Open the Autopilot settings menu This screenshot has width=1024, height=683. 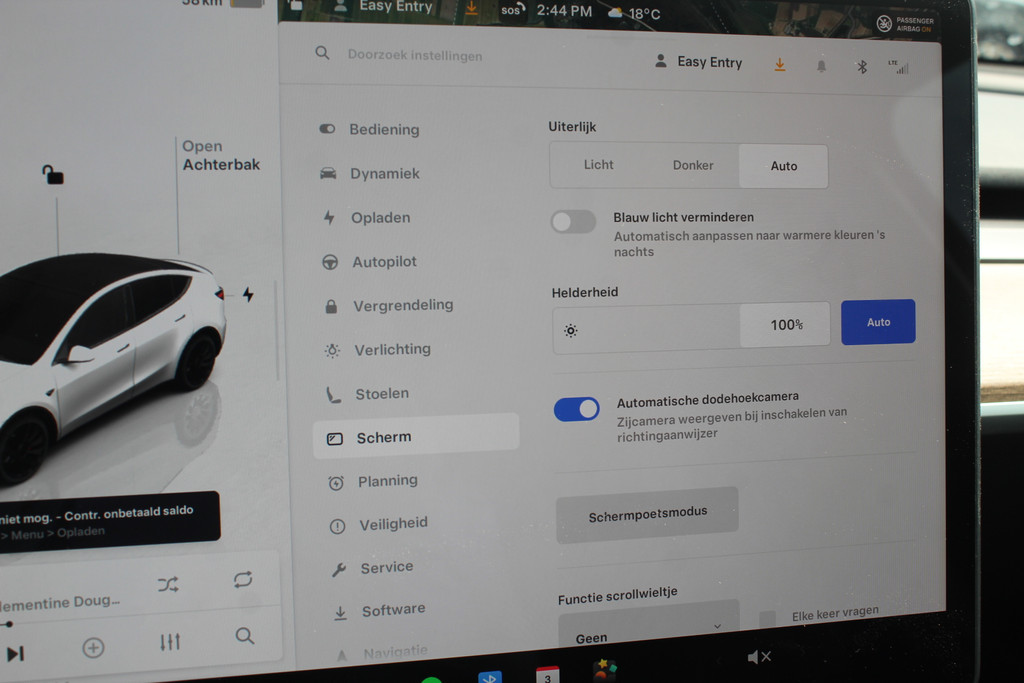384,262
